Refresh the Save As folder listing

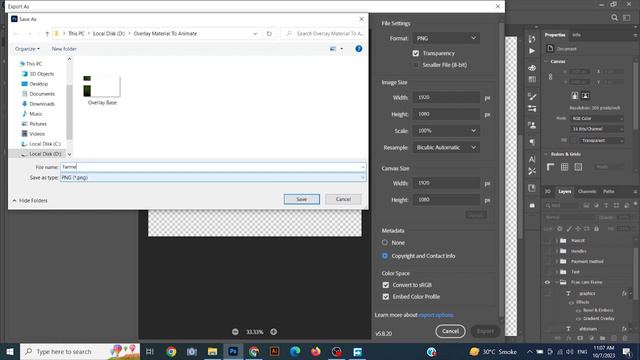269,34
